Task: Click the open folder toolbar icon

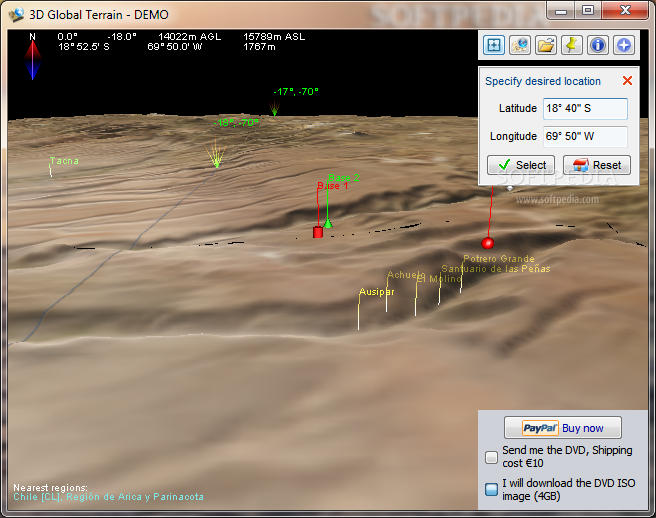Action: [x=546, y=45]
